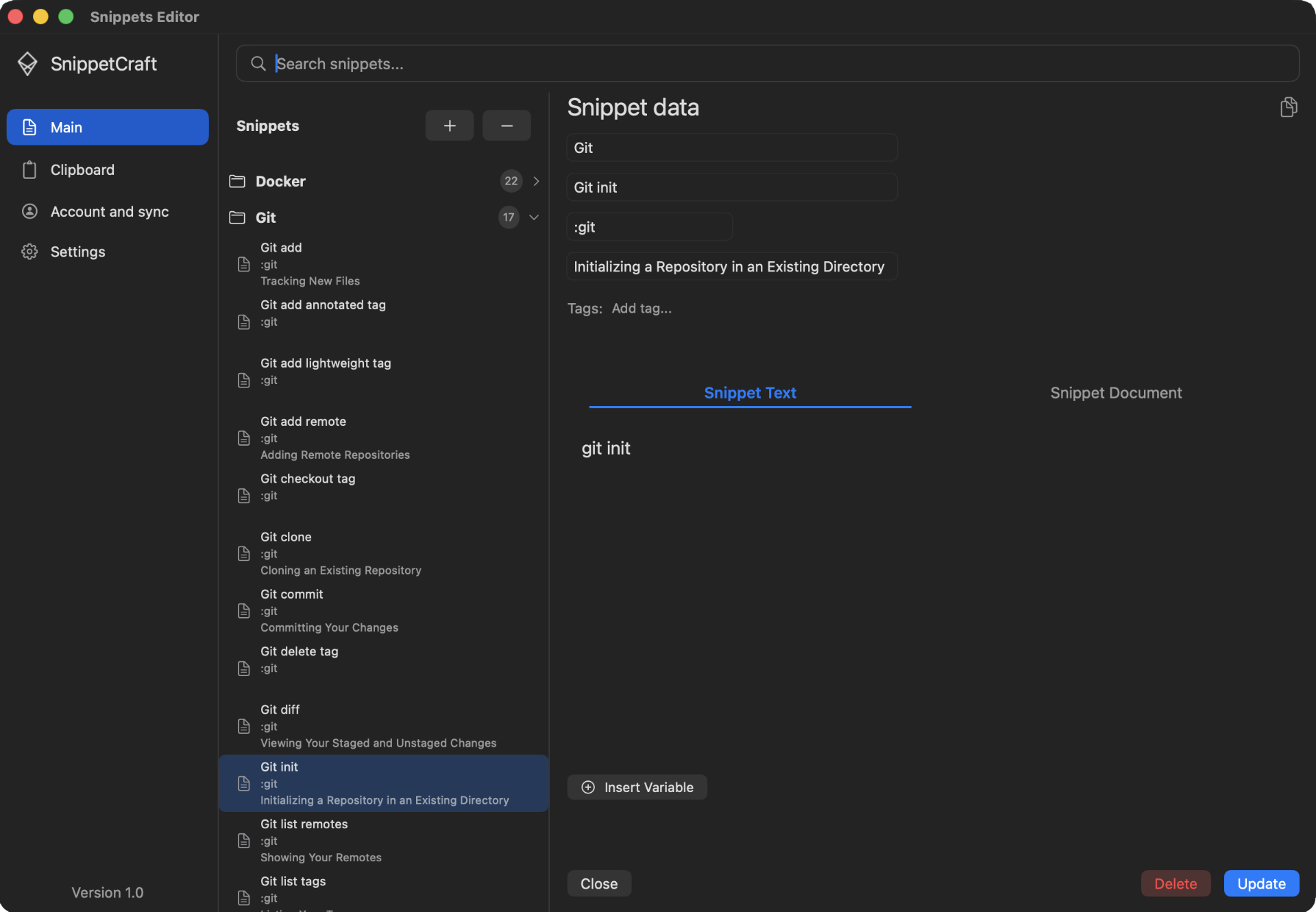Select the 'Git clone' snippet
Screen dimensions: 1316x912
point(384,553)
